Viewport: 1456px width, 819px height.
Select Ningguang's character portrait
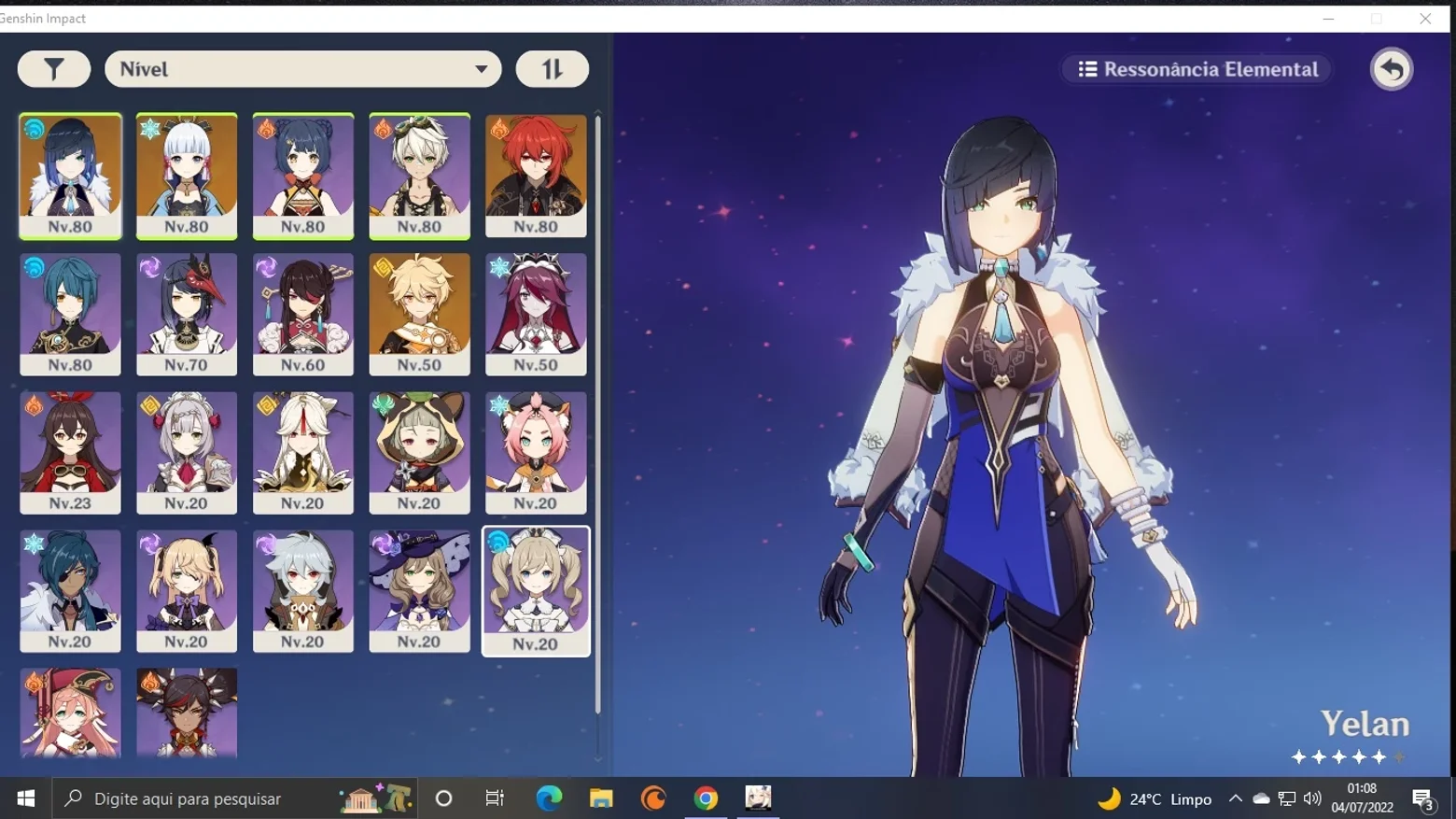click(303, 452)
